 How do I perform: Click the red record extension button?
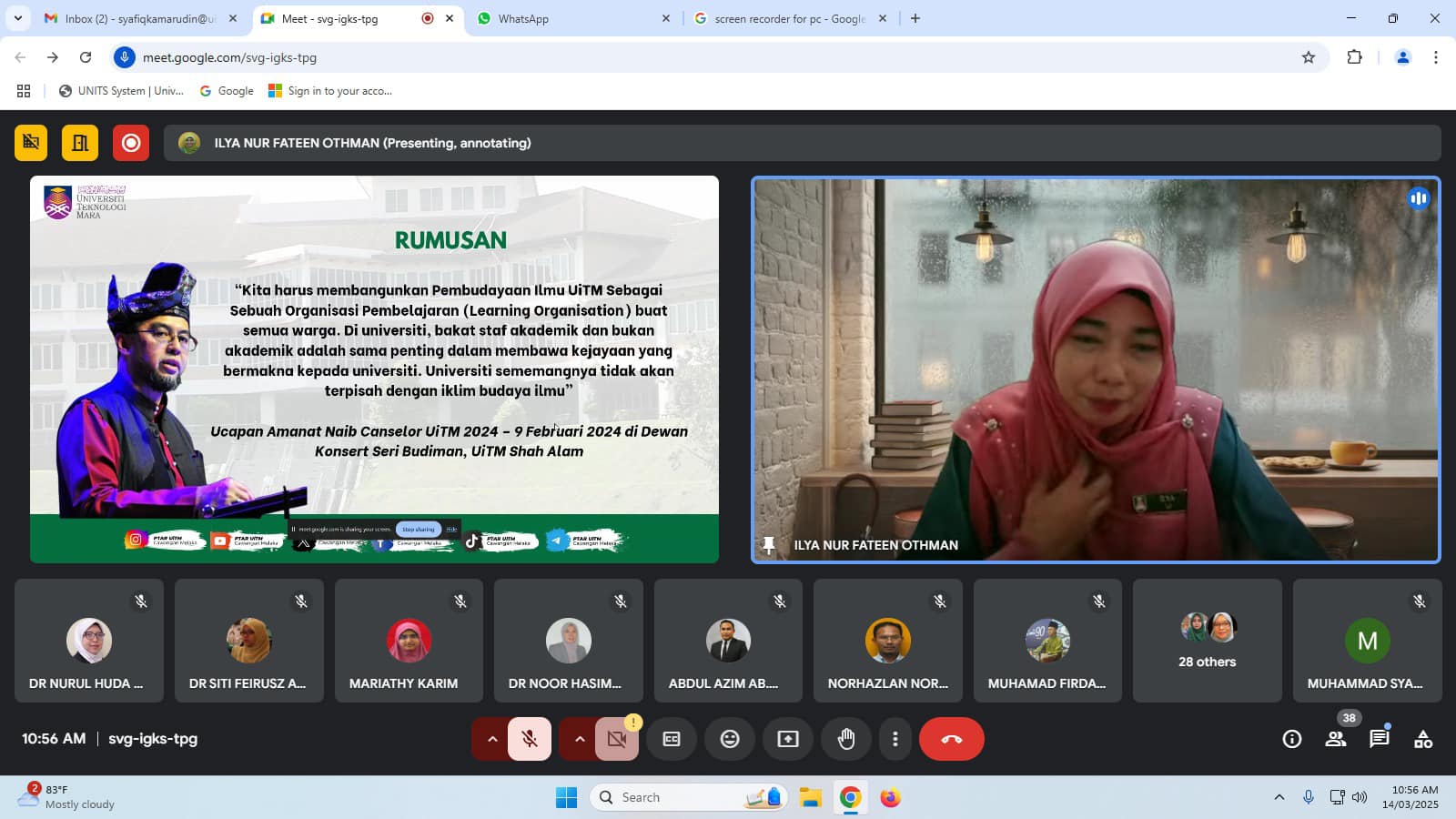point(131,143)
